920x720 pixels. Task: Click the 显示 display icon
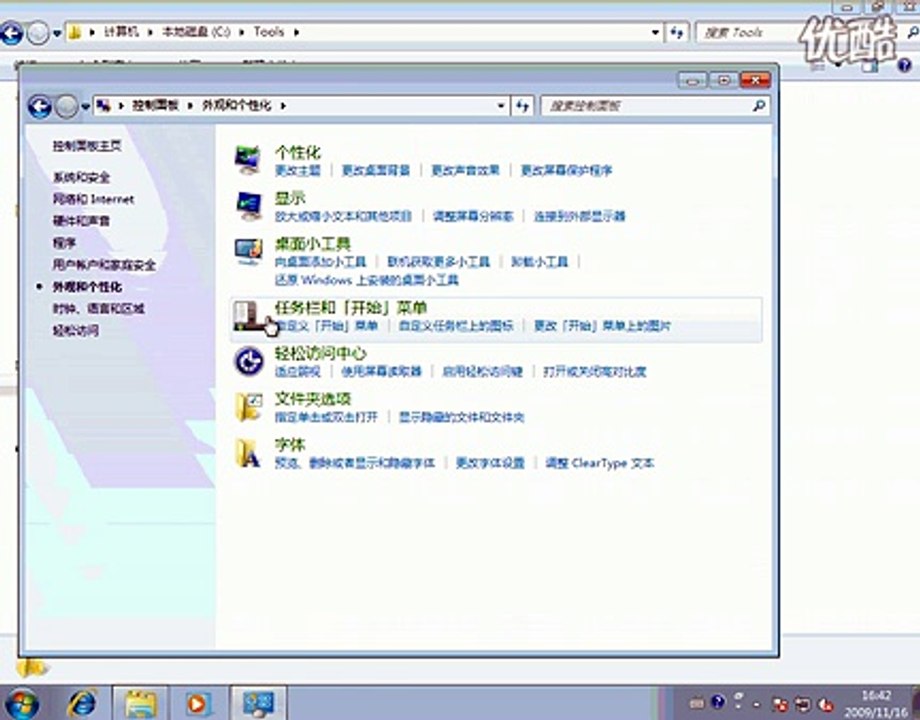point(249,205)
